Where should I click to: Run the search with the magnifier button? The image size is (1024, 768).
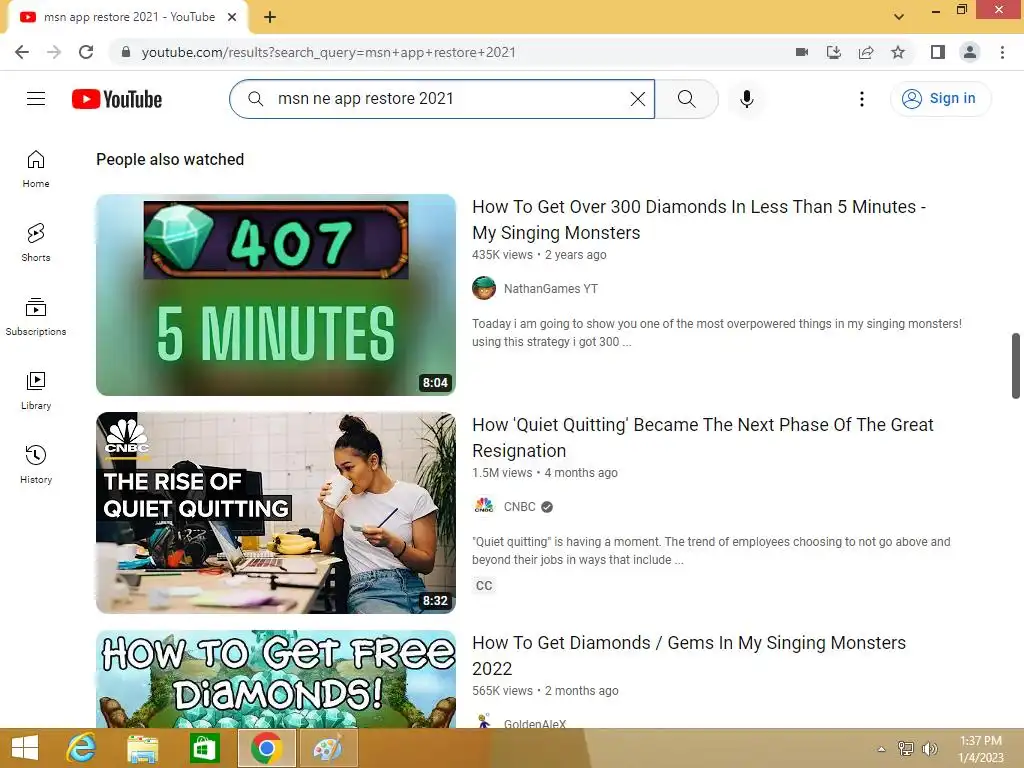(x=686, y=99)
